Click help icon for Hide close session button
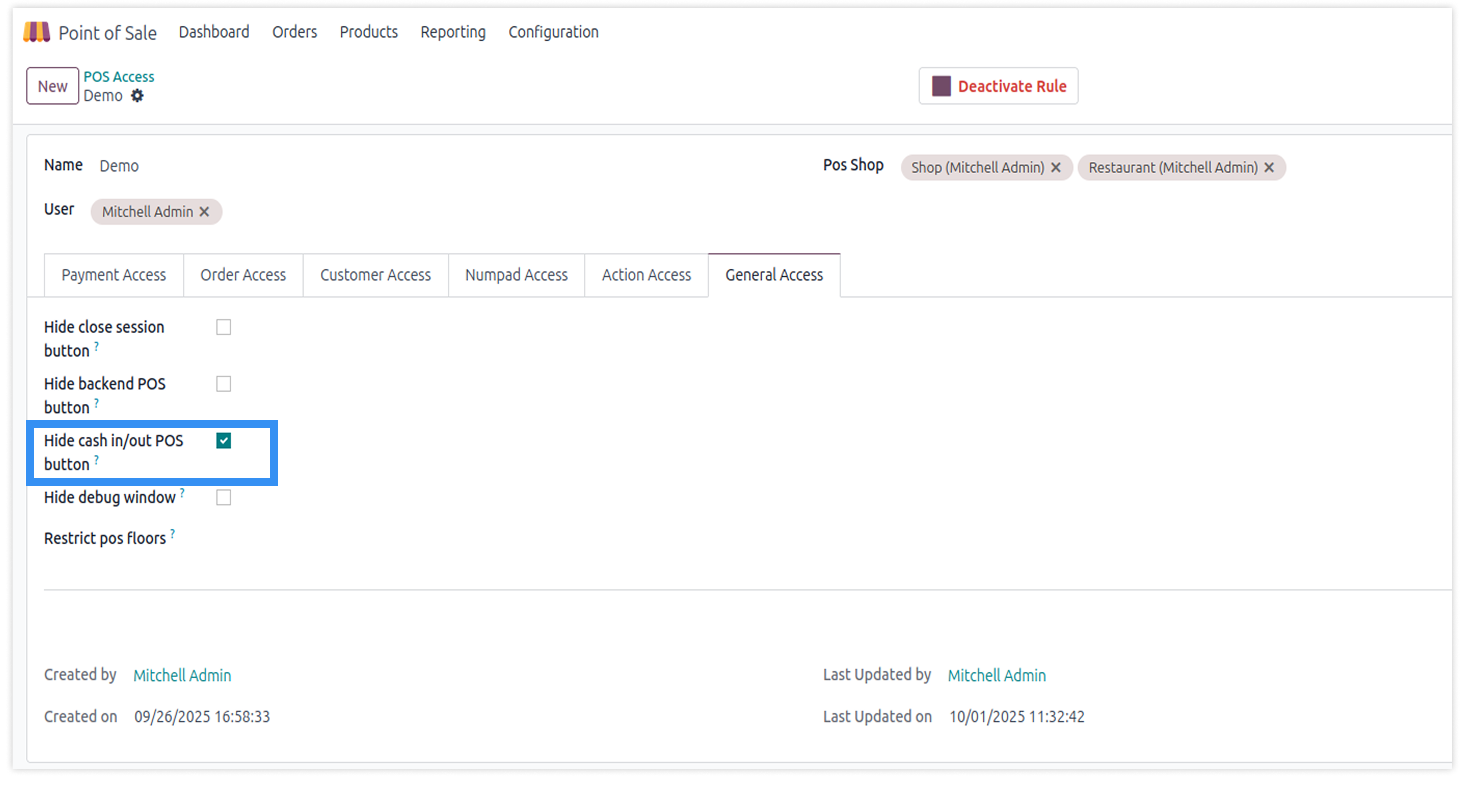 click(x=97, y=347)
